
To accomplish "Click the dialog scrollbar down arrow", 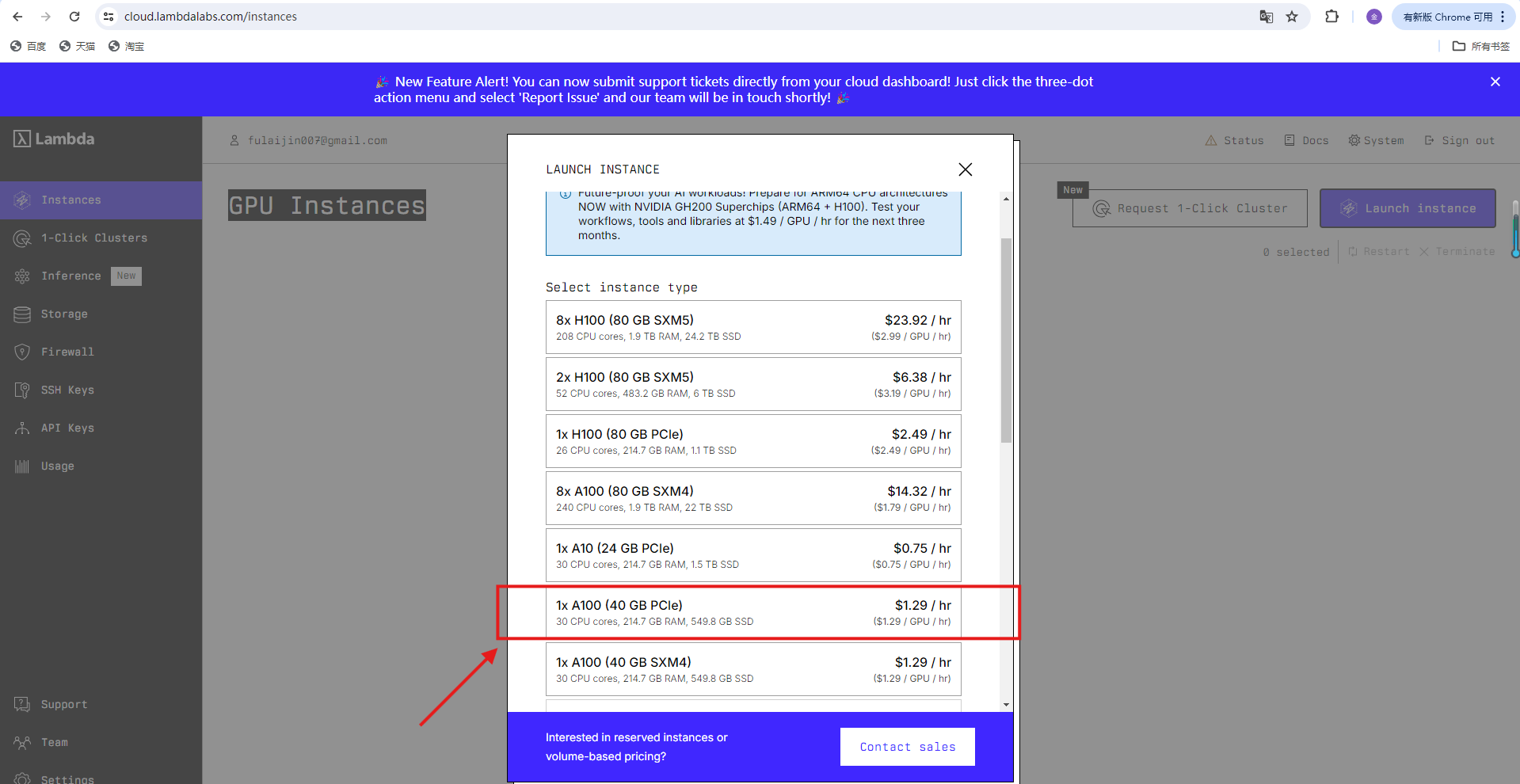I will pos(1006,705).
